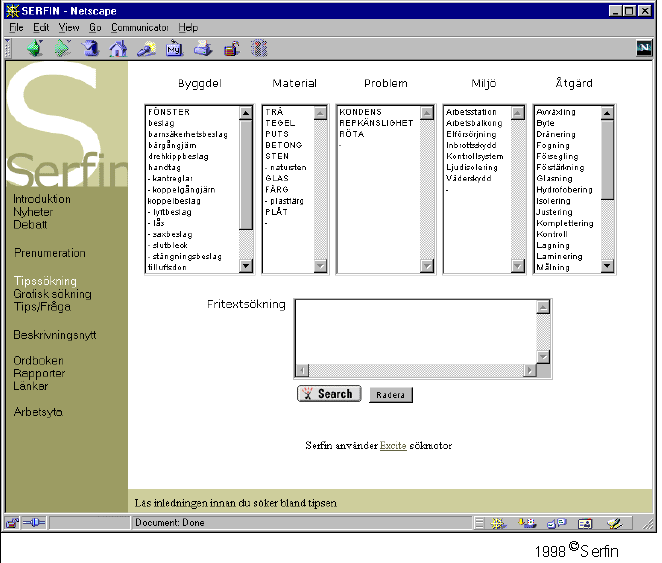Viewport: 662px width, 563px height.
Task: Open the View menu
Action: tap(69, 27)
